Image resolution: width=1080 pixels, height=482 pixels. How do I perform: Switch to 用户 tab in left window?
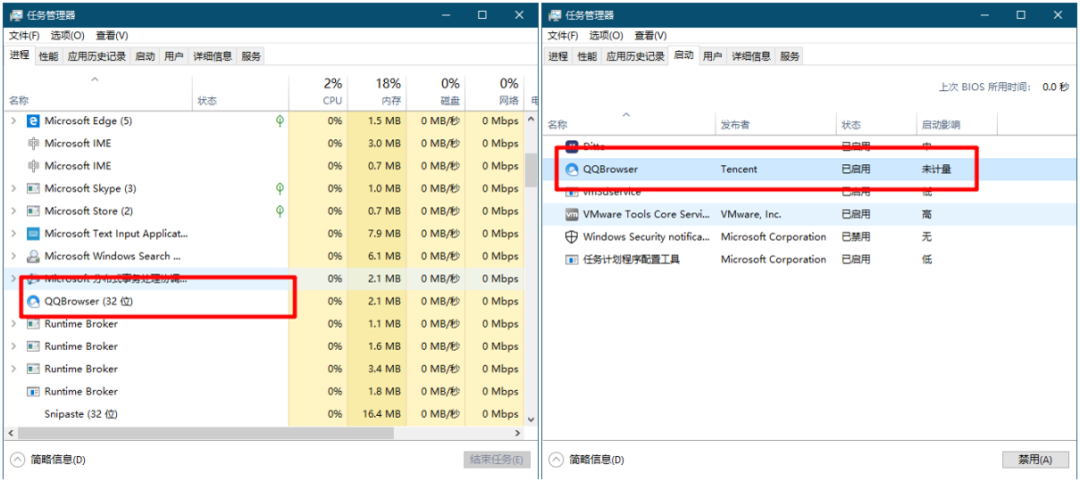[x=174, y=56]
